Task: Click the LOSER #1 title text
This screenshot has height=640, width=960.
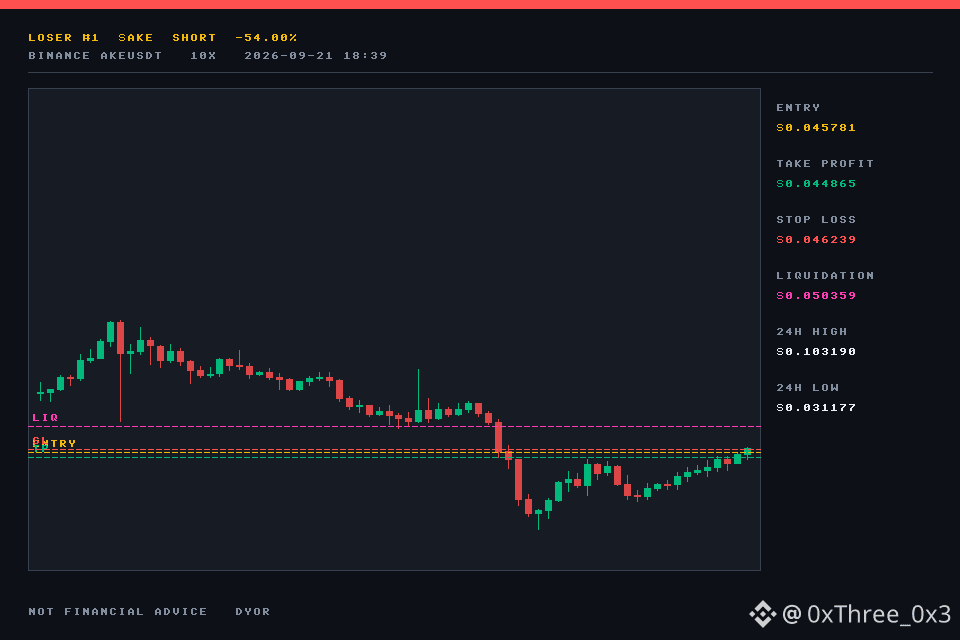Action: coord(64,37)
